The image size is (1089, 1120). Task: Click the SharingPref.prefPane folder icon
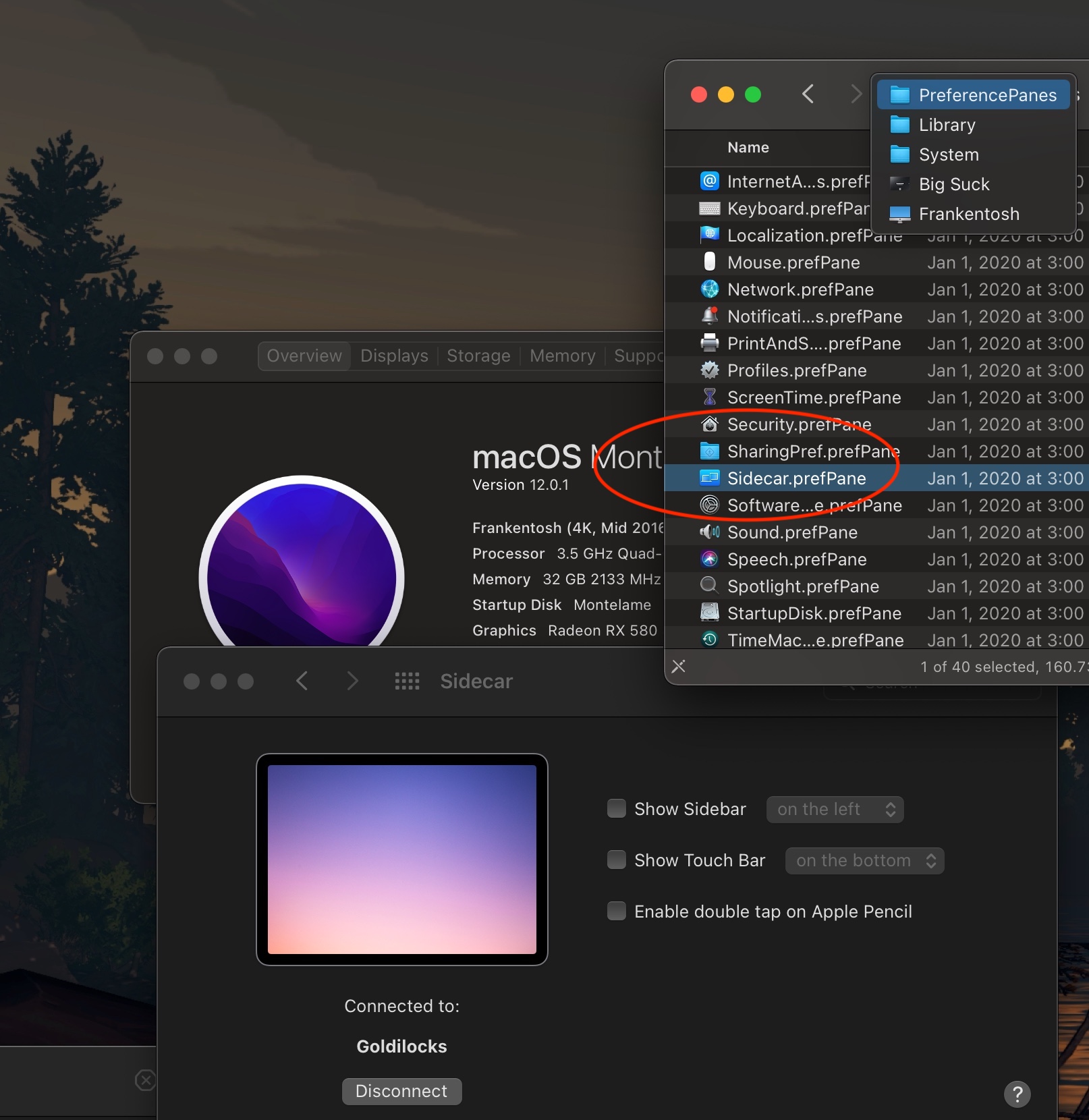(709, 451)
